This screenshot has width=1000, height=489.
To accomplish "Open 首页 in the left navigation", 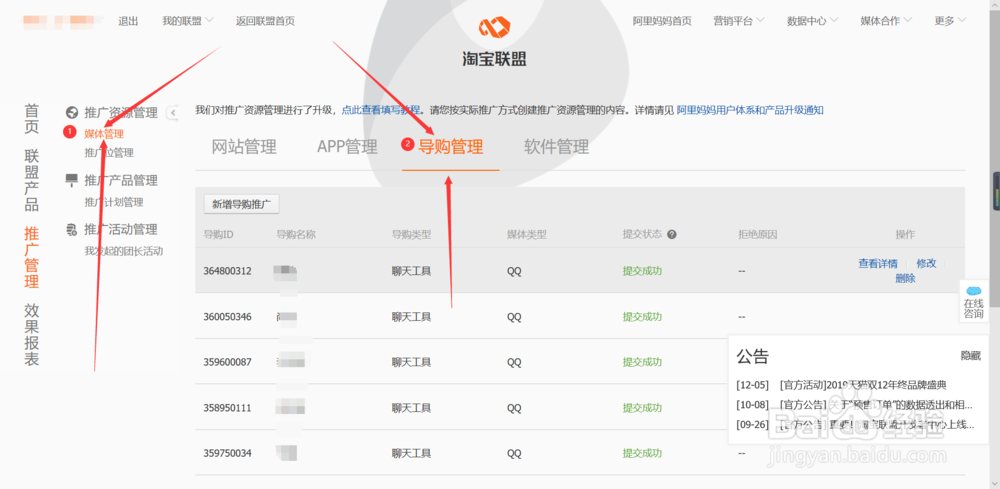I will point(32,119).
